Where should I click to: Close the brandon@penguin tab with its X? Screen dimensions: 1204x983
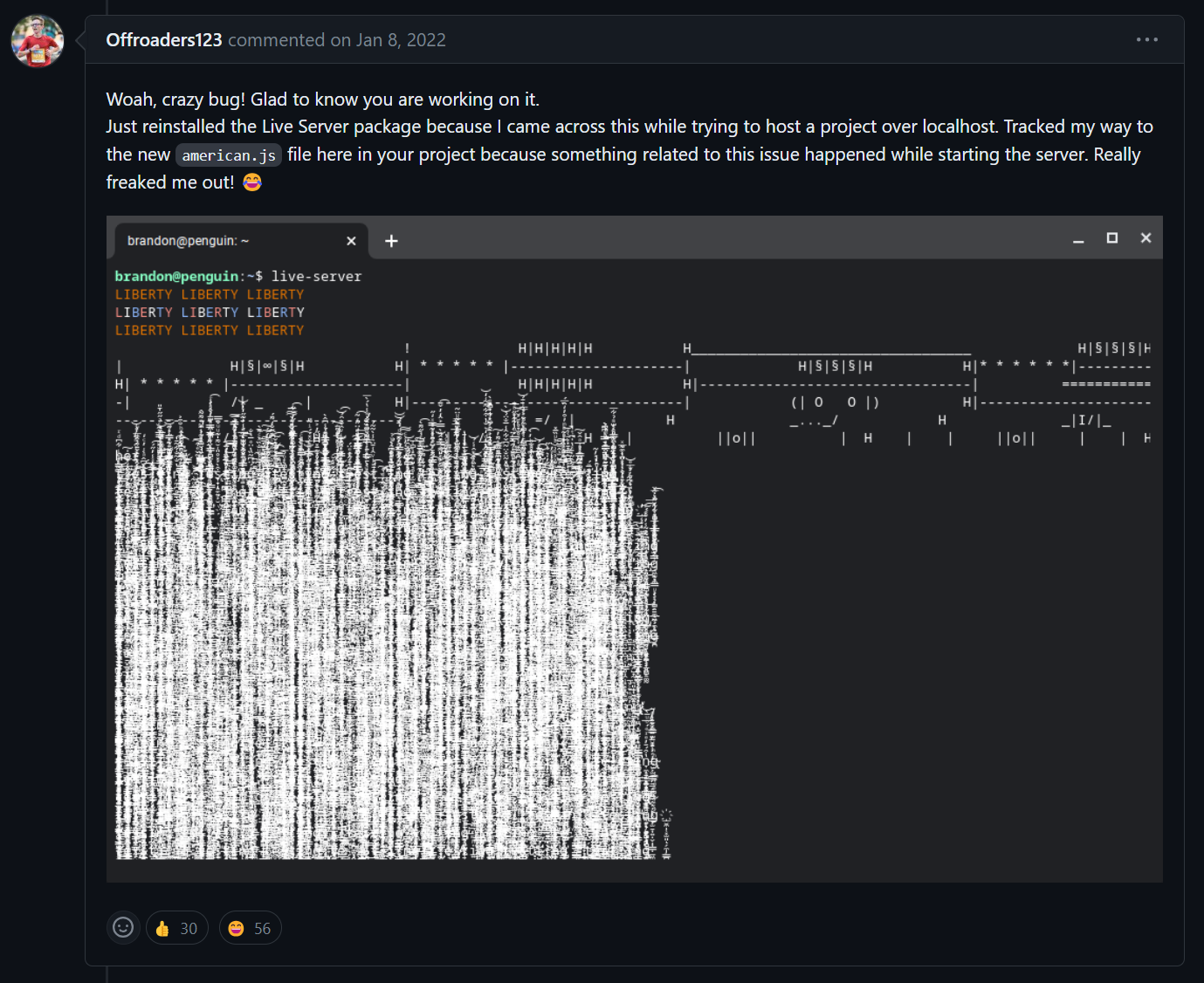click(x=351, y=240)
